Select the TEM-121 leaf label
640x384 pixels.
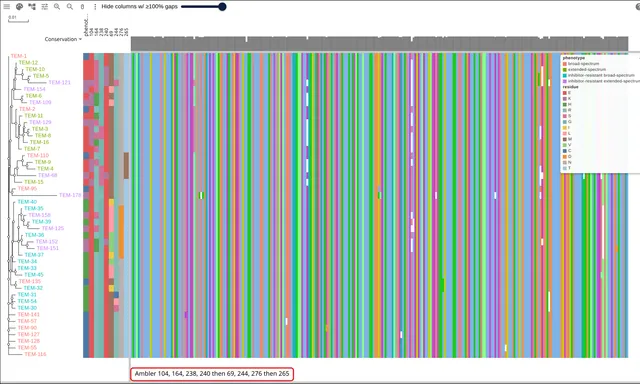coord(60,82)
